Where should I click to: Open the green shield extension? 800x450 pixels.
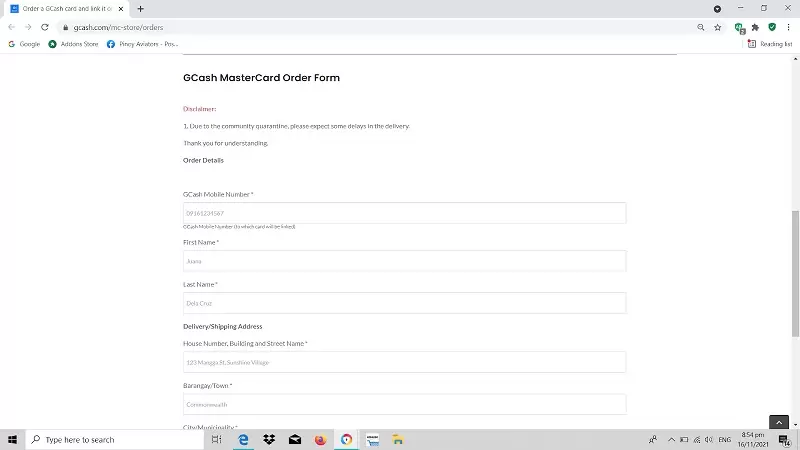tap(772, 28)
